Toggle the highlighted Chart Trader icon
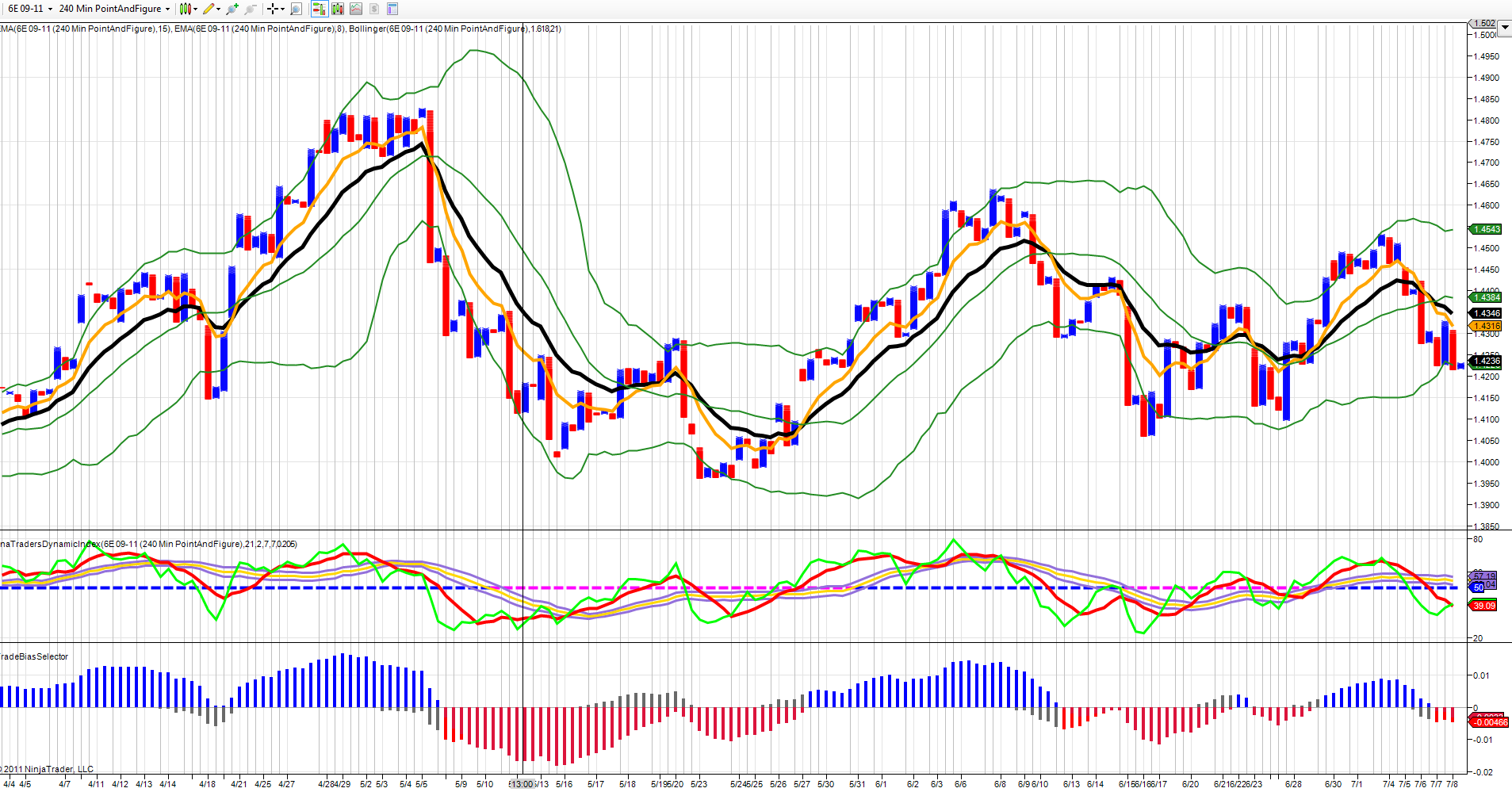The image size is (1512, 792). (319, 9)
